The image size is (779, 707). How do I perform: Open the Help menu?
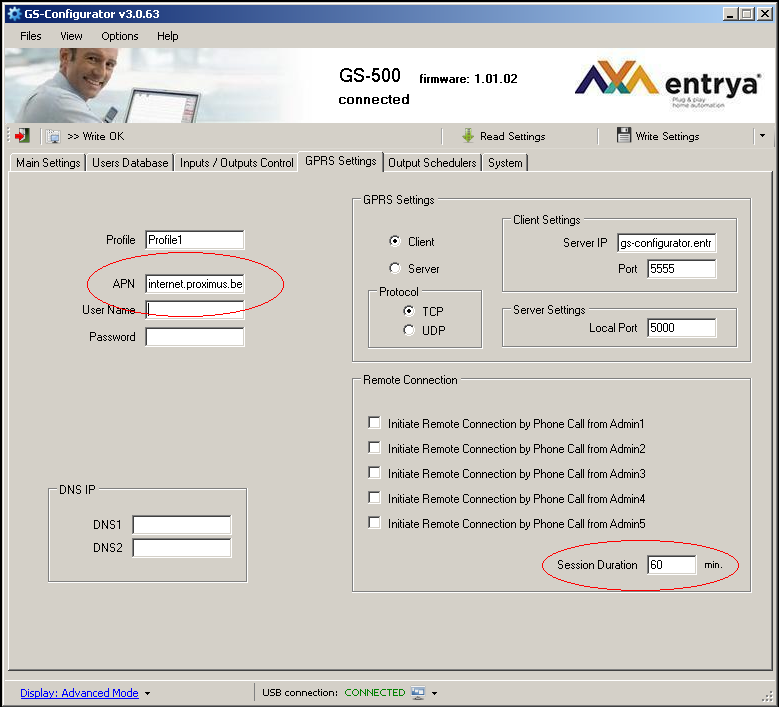(x=167, y=36)
